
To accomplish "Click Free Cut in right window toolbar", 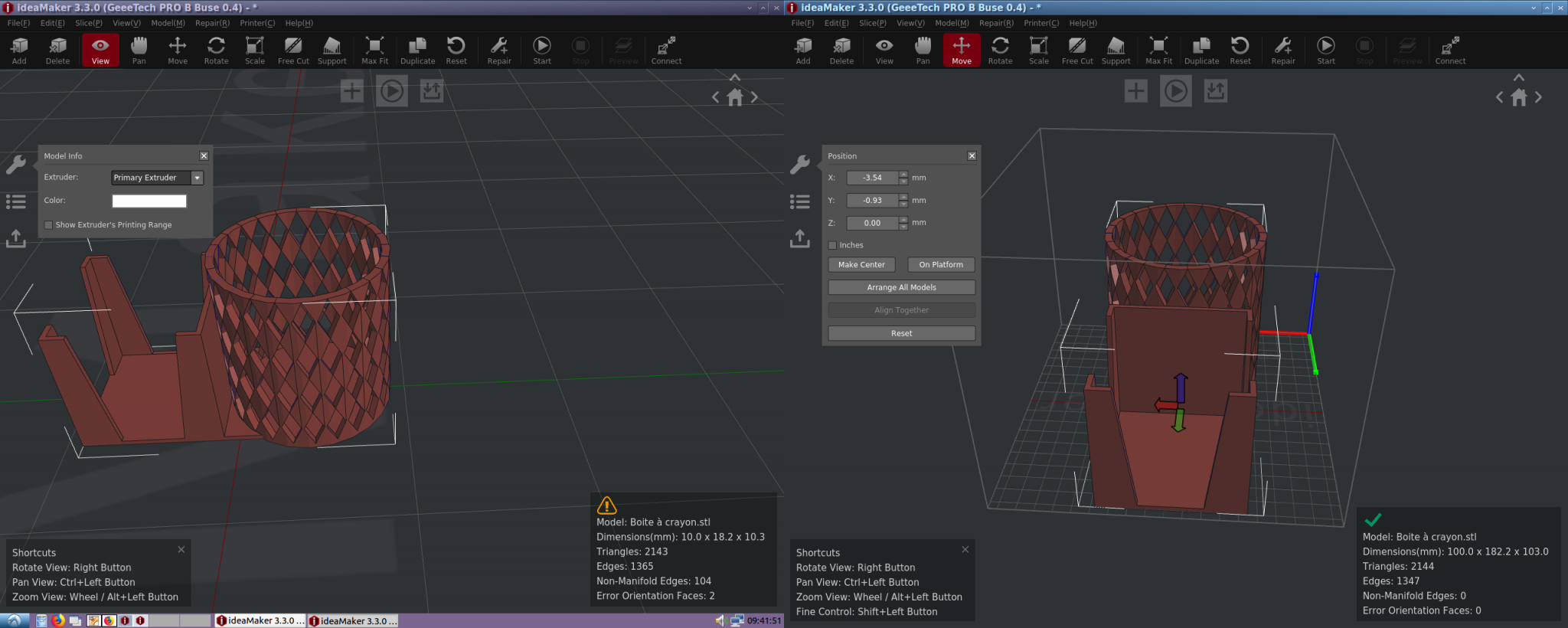I will tap(1077, 51).
